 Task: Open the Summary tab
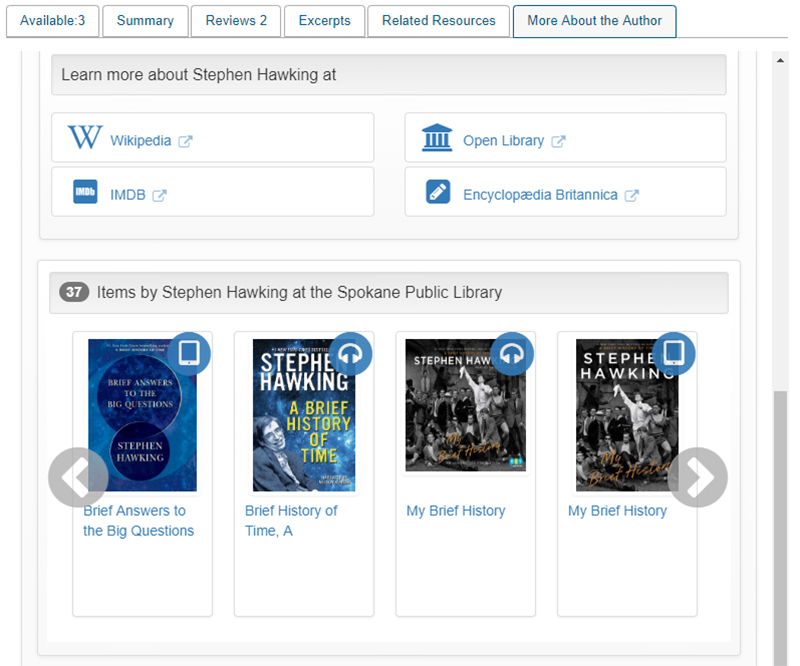click(145, 21)
